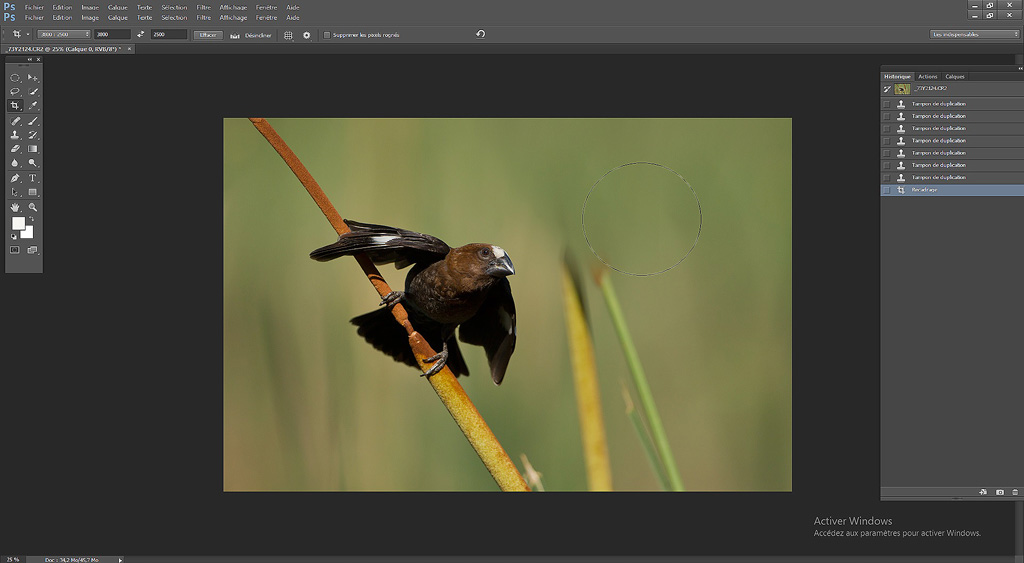Select the Lasso tool

15,91
